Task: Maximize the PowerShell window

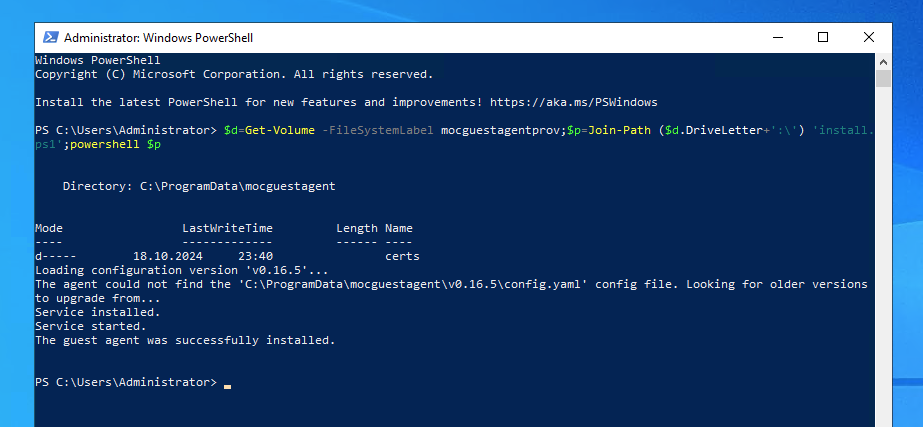Action: 823,38
